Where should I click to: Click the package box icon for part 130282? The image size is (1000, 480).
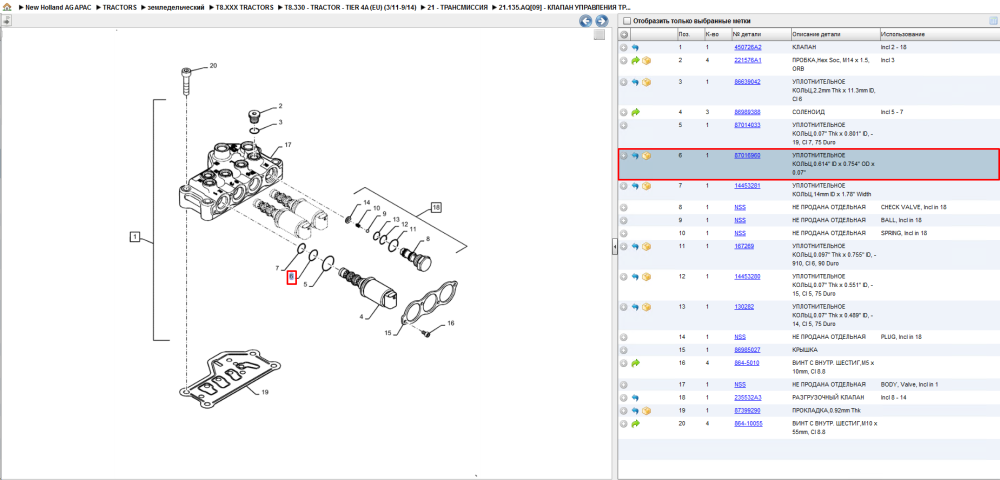click(646, 307)
